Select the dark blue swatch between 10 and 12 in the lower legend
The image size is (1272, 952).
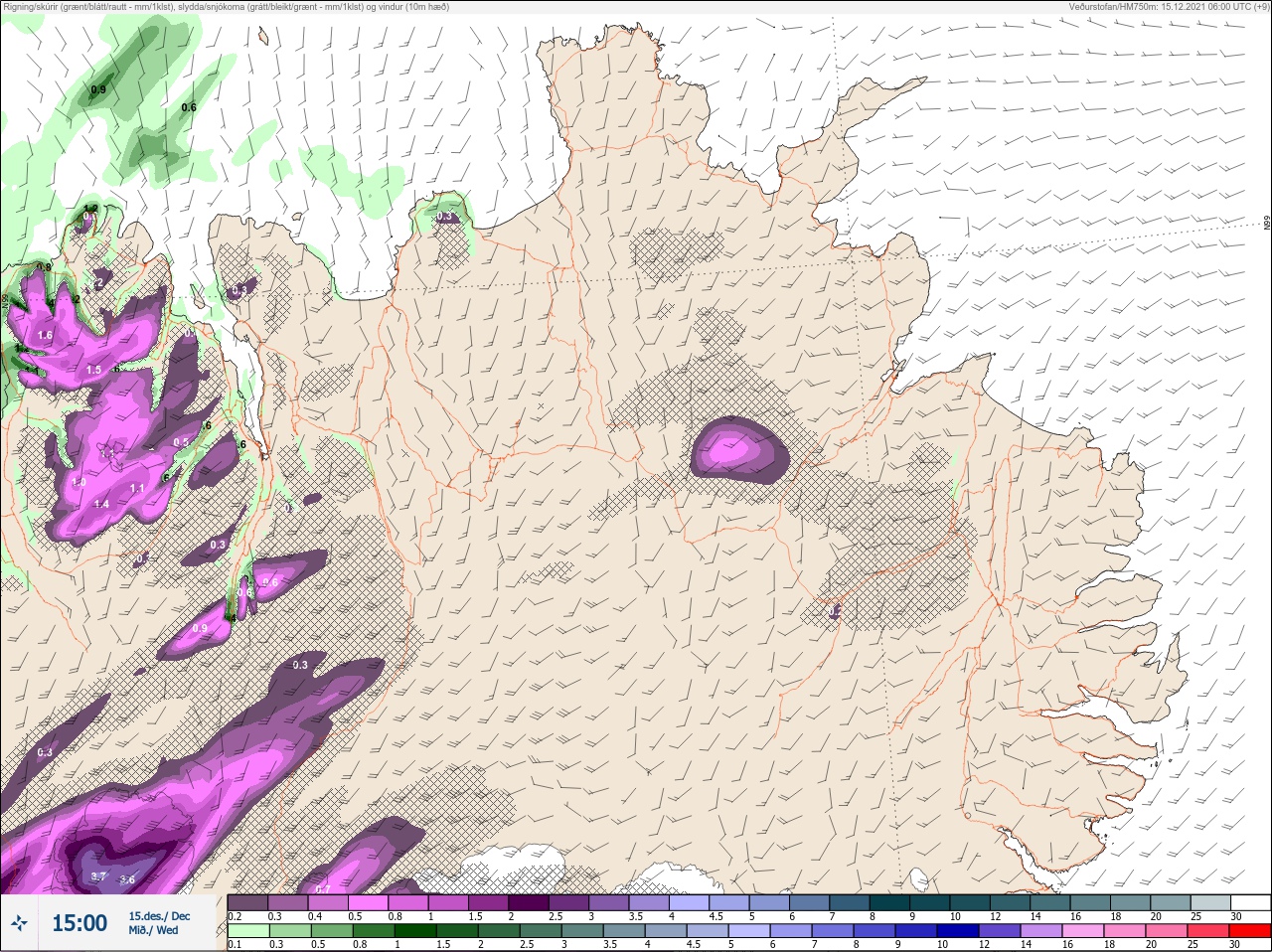click(960, 931)
